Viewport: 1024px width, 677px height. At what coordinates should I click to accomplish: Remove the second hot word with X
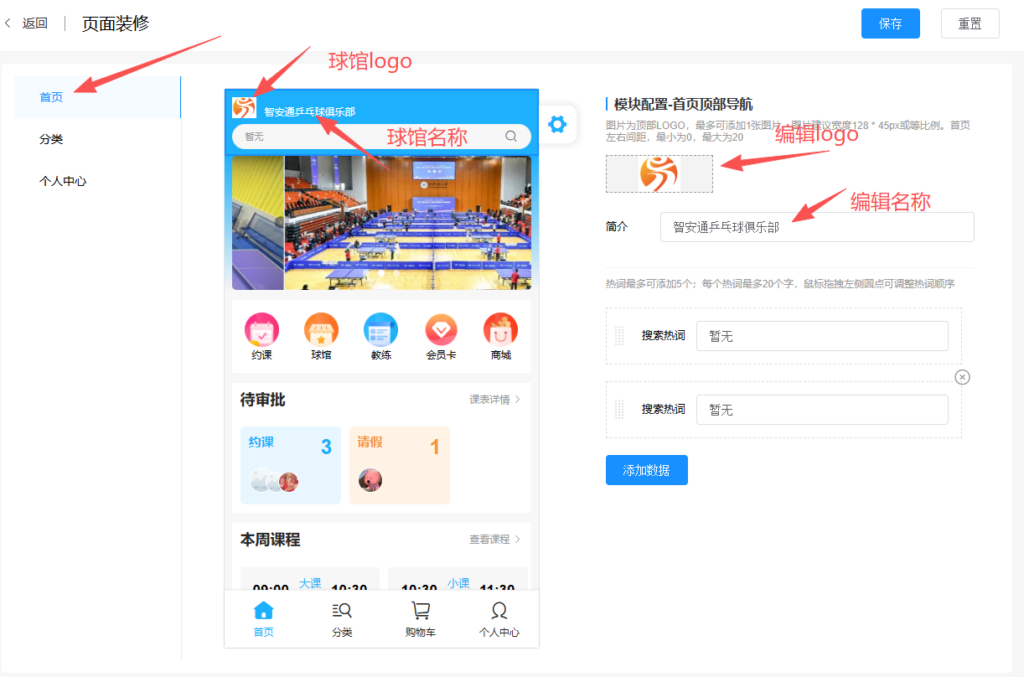(962, 377)
